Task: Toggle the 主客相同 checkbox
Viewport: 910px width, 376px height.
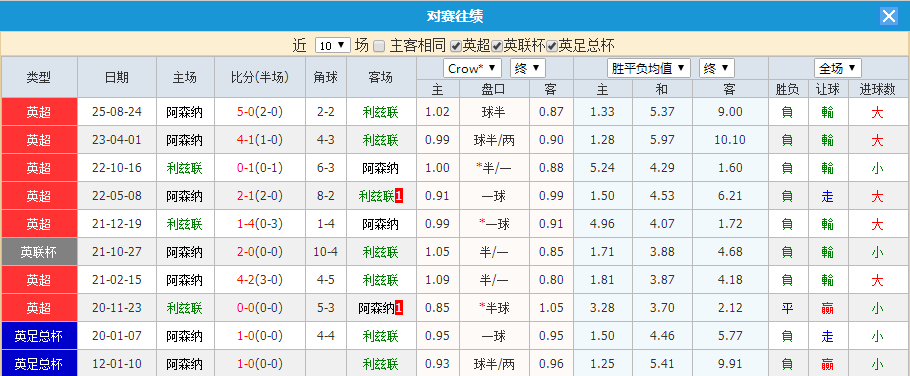Action: (x=379, y=46)
